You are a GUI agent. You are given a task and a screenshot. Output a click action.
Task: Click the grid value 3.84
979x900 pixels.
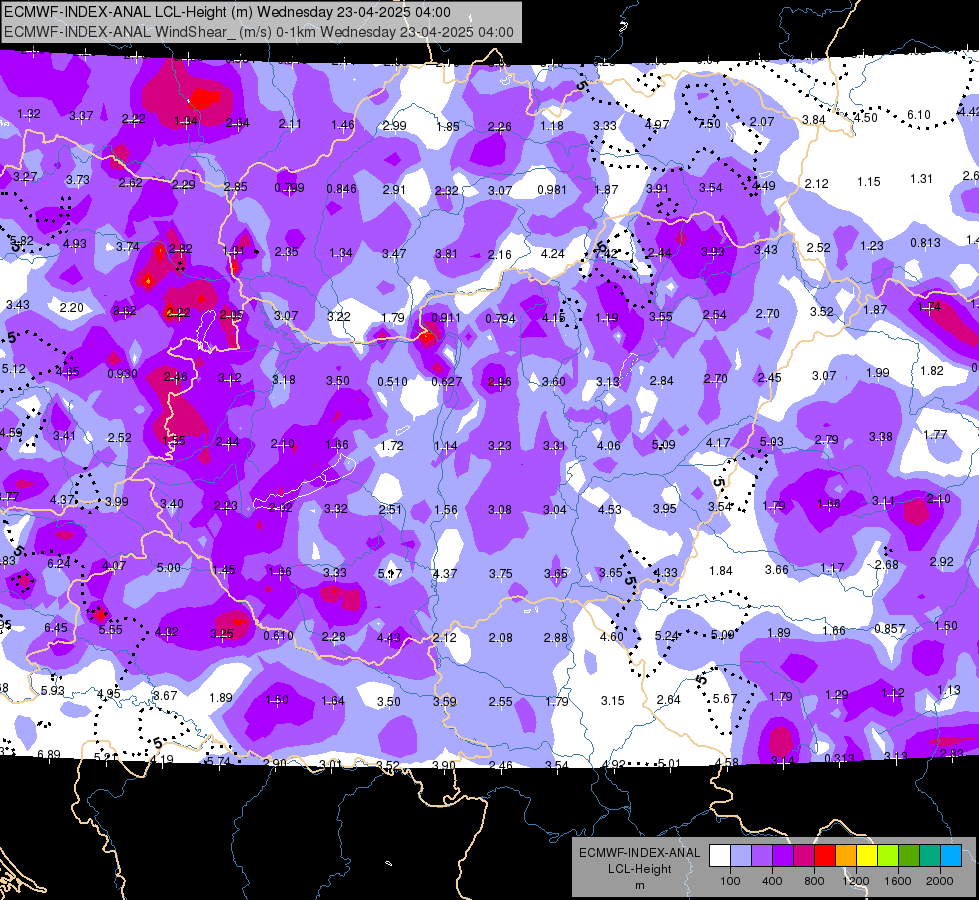pos(814,119)
